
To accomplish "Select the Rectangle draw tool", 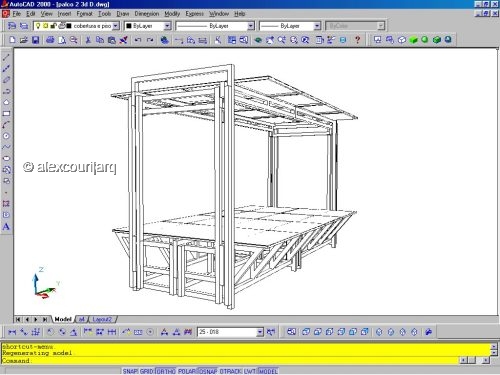I will click(x=6, y=114).
